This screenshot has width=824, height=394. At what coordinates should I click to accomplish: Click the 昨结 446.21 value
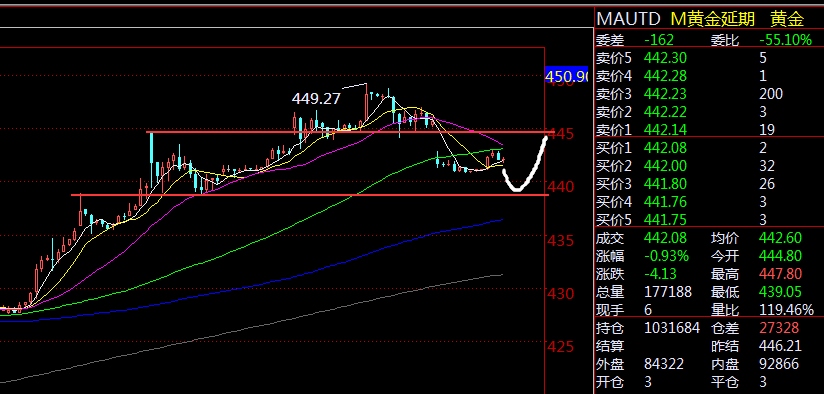(x=780, y=346)
